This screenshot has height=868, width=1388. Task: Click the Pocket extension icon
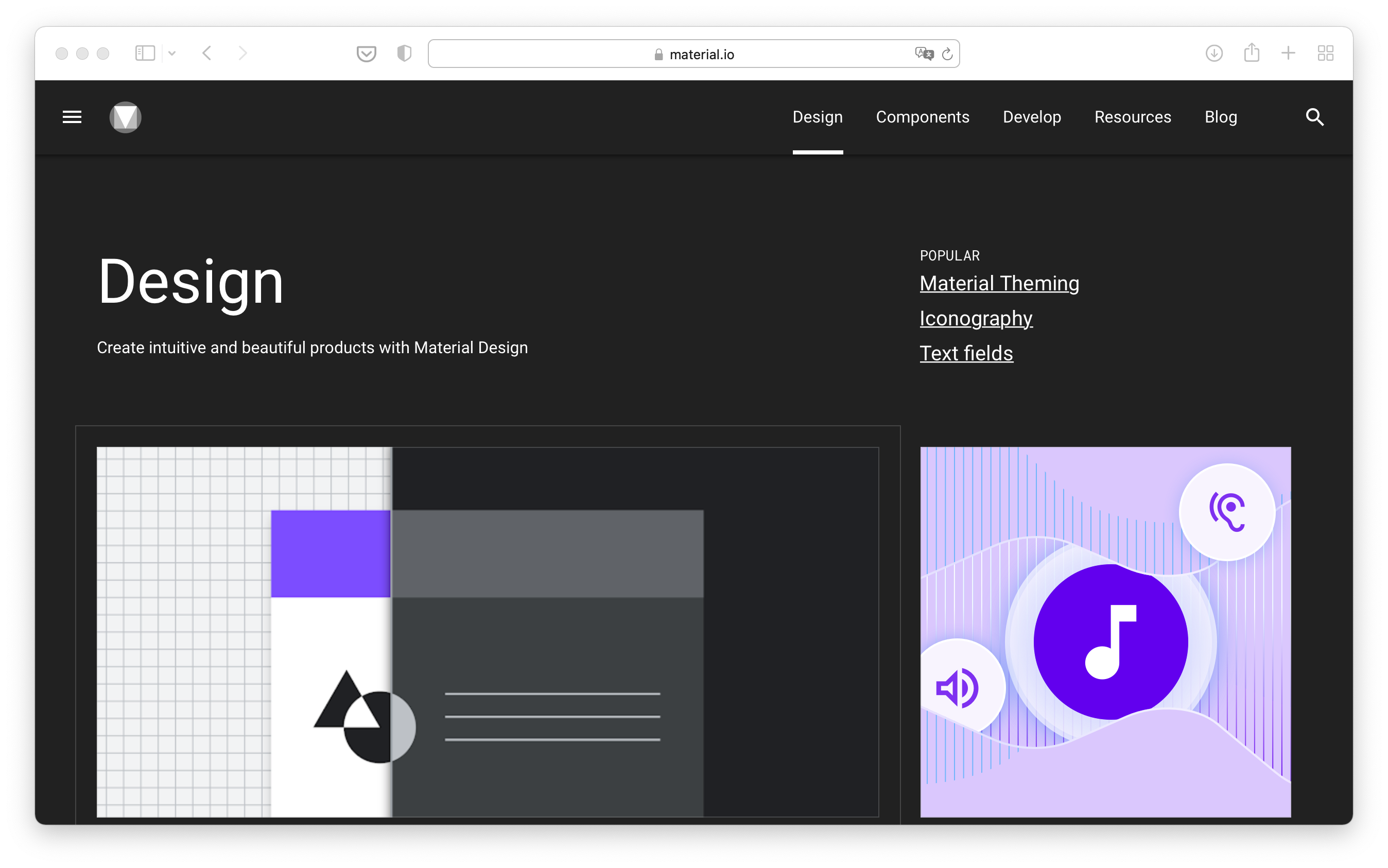click(x=366, y=54)
